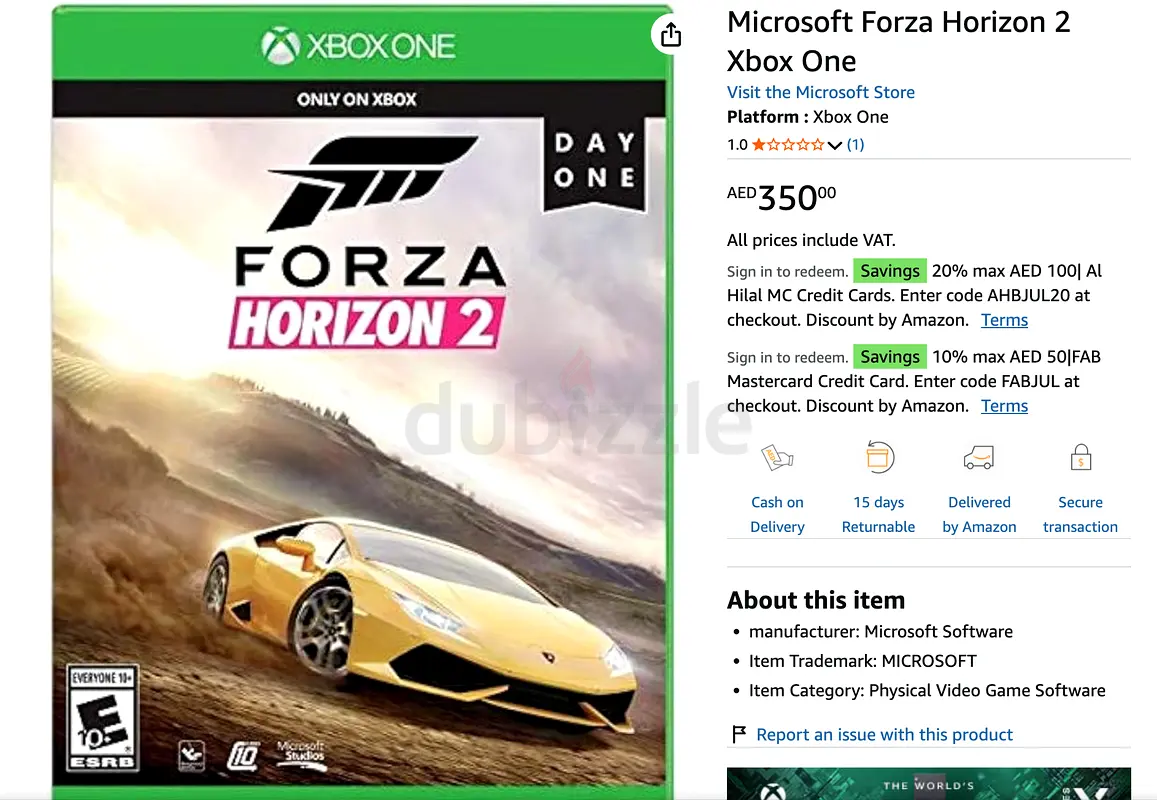
Task: Click the orange star rating icons
Action: tap(787, 145)
